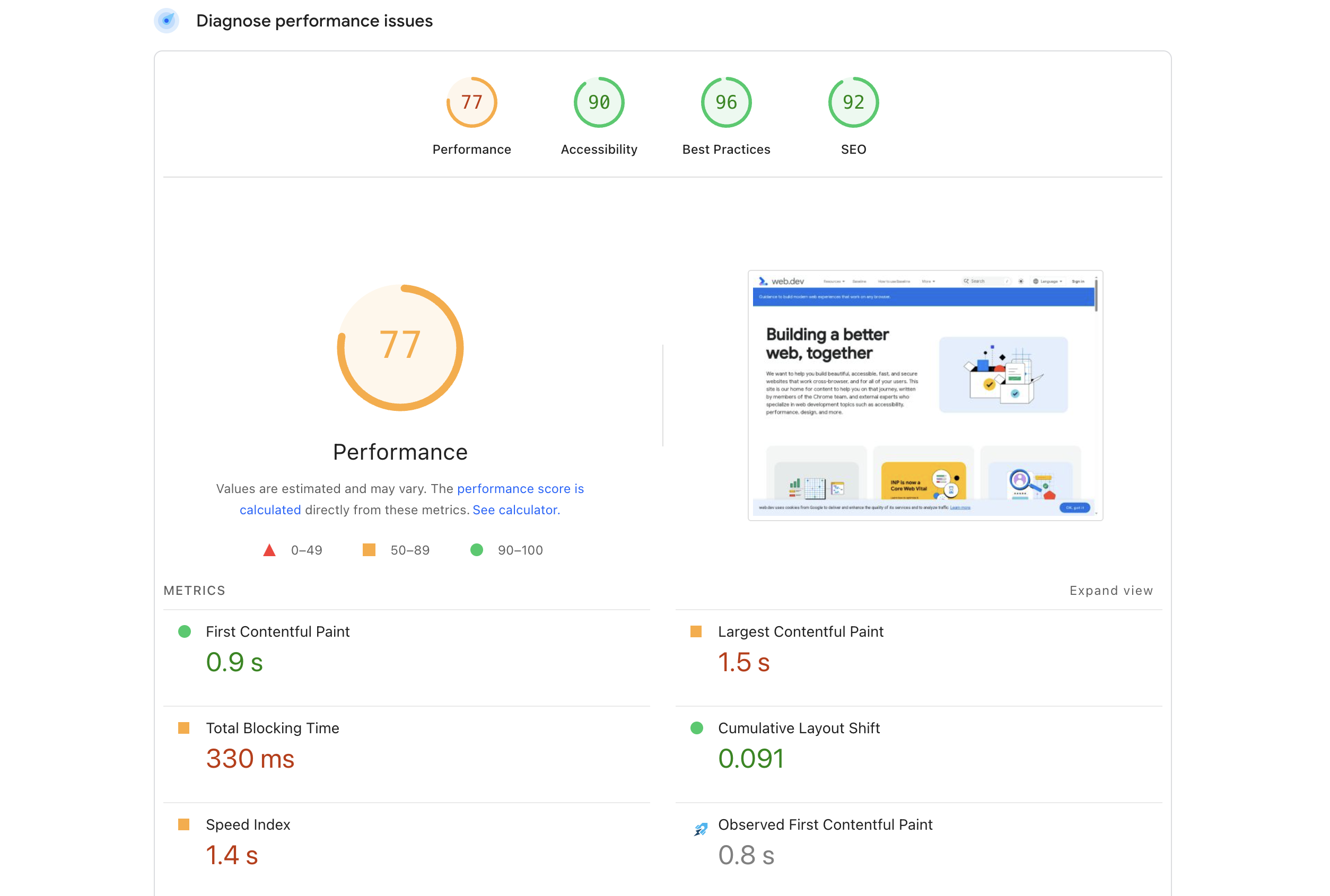Click the Diagnose performance issues heading
This screenshot has height=896, width=1330.
click(314, 21)
